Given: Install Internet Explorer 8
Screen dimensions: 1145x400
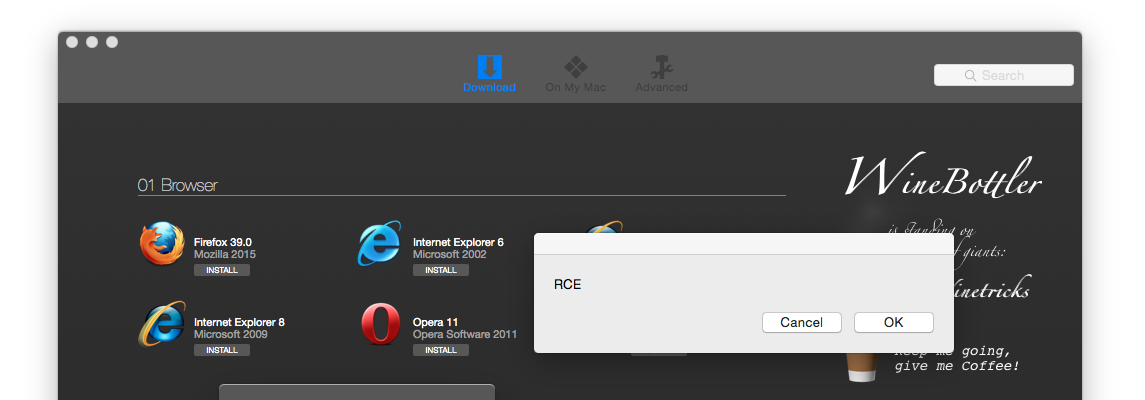Looking at the screenshot, I should point(222,350).
